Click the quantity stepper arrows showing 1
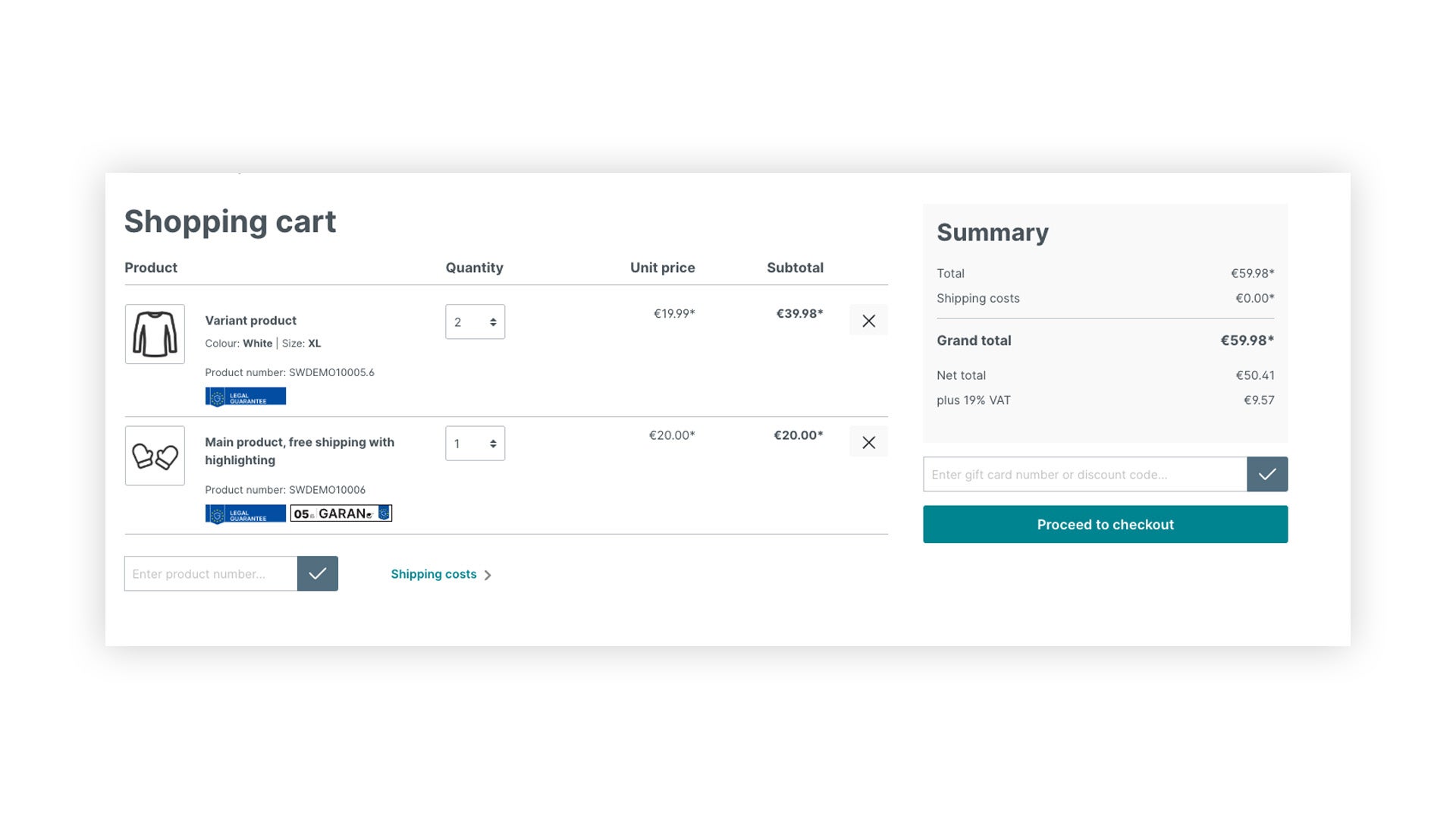 click(493, 444)
